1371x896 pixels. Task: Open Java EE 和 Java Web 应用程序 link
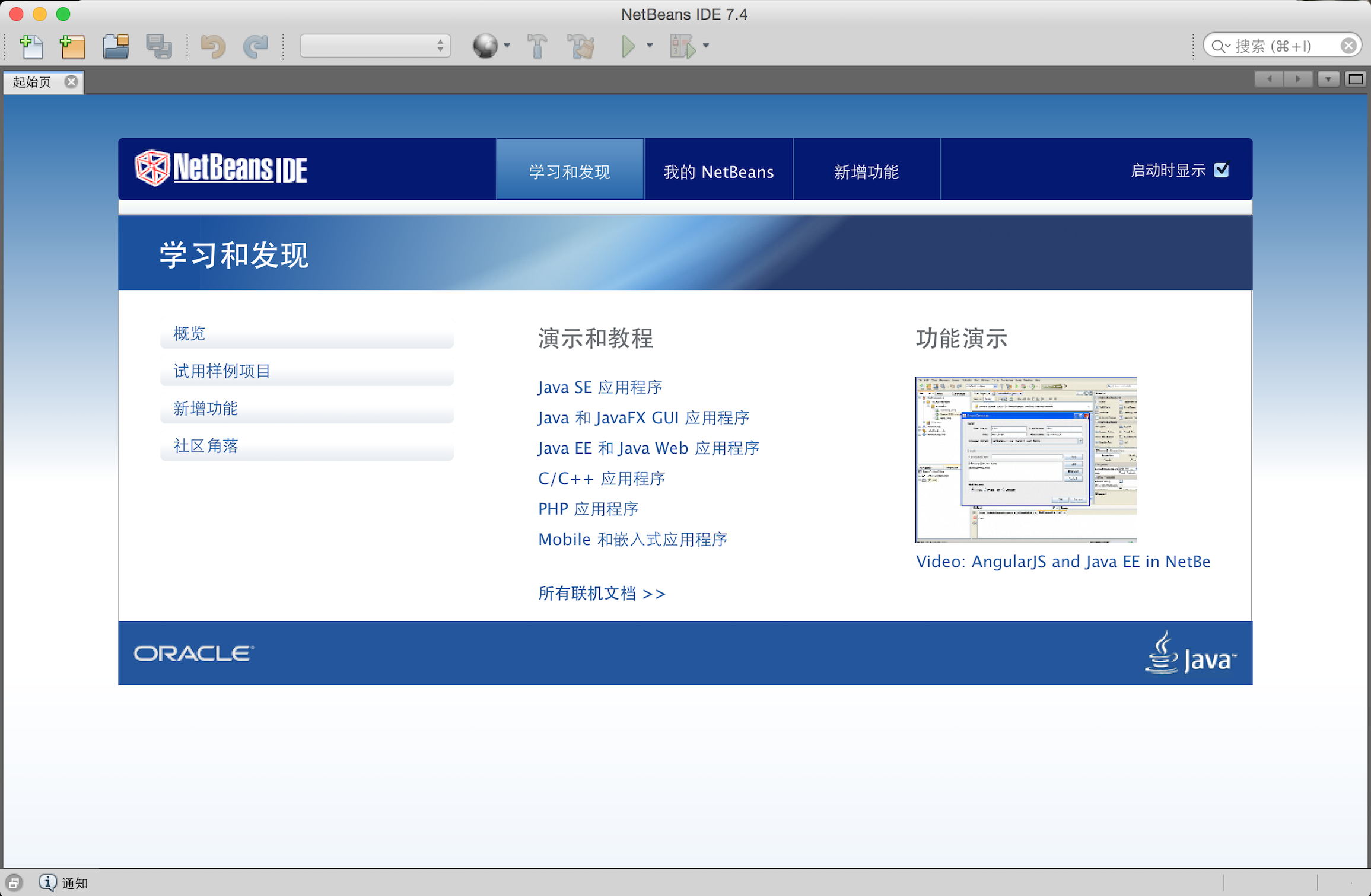[x=648, y=448]
